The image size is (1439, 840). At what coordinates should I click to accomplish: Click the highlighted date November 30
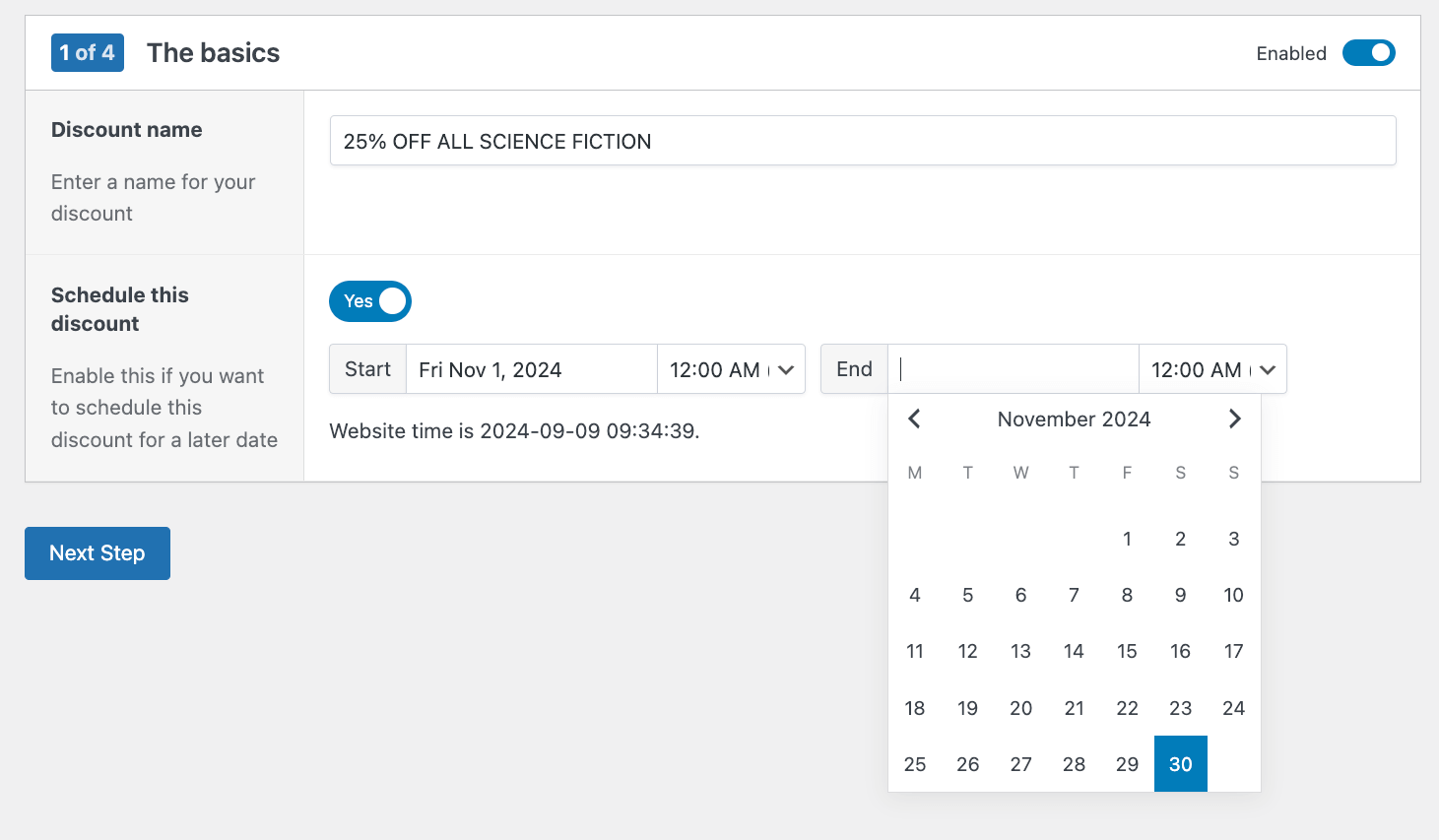1180,763
